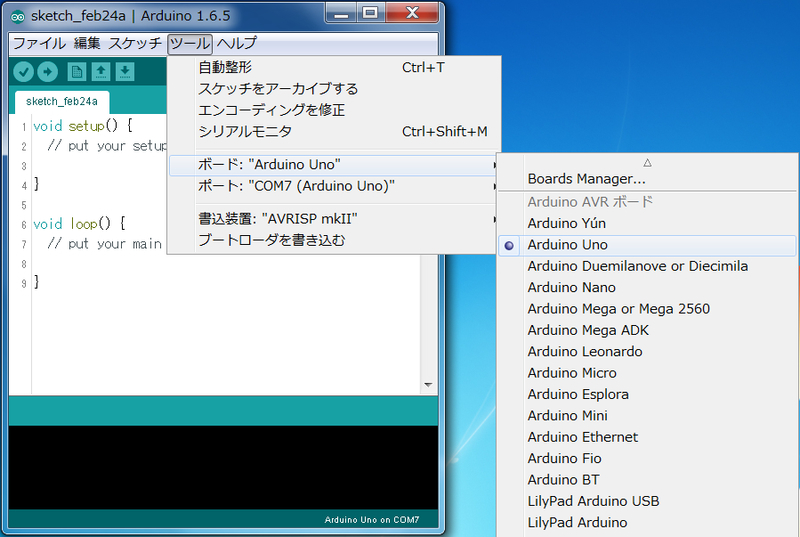Viewport: 800px width, 537px height.
Task: Click the Save sketch down-arrow icon
Action: click(x=124, y=72)
